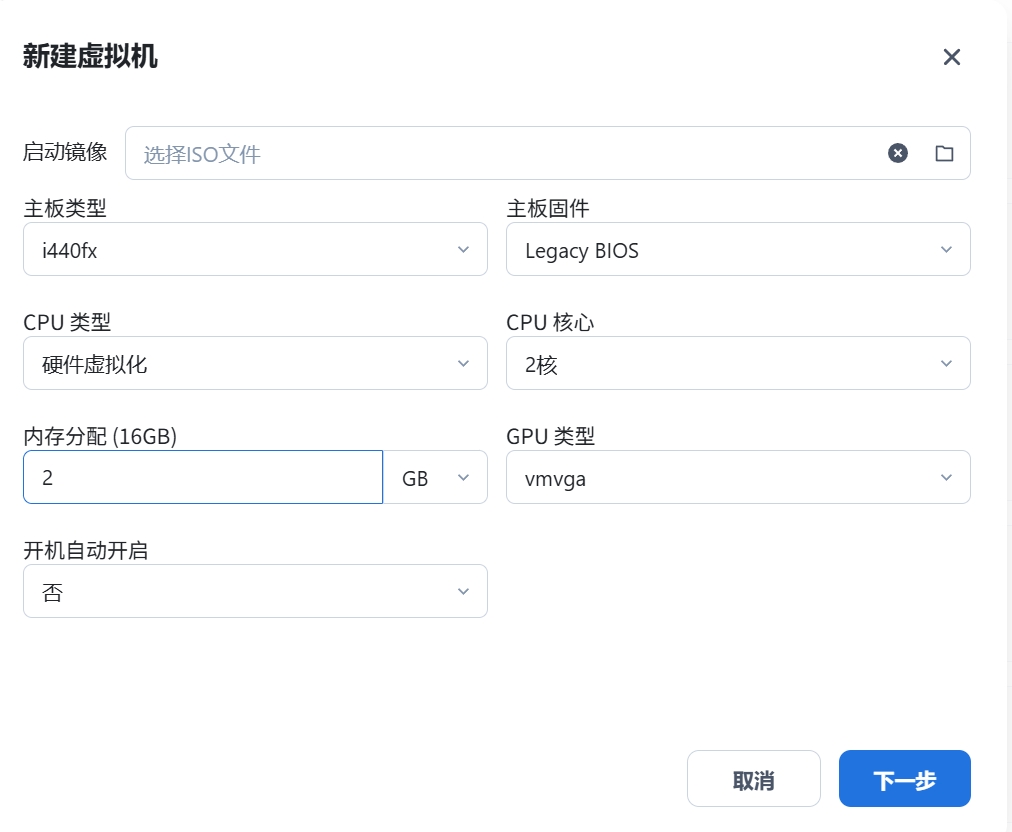
Task: Click the 新建虚拟机 dialog title
Action: coord(90,56)
